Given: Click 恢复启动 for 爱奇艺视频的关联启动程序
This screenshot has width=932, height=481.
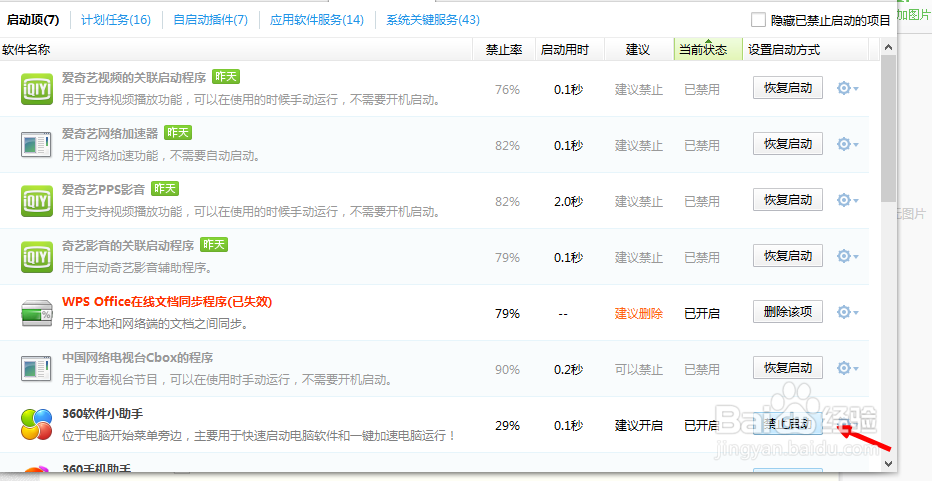Looking at the screenshot, I should tap(788, 88).
